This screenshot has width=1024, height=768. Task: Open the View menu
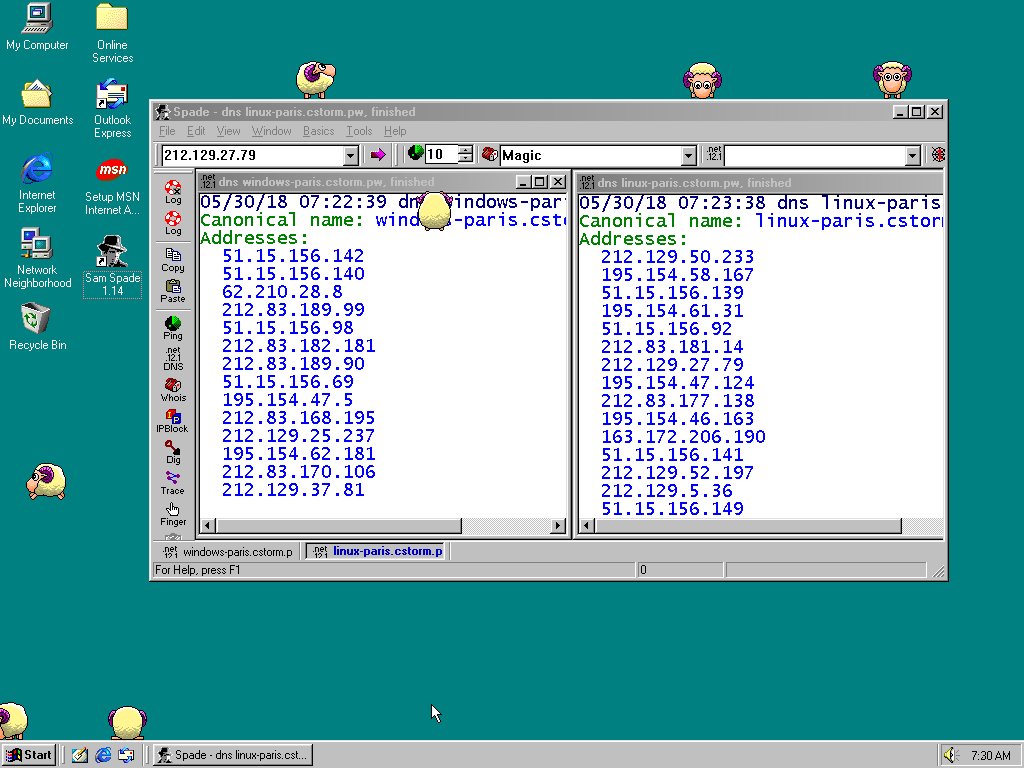[x=229, y=131]
